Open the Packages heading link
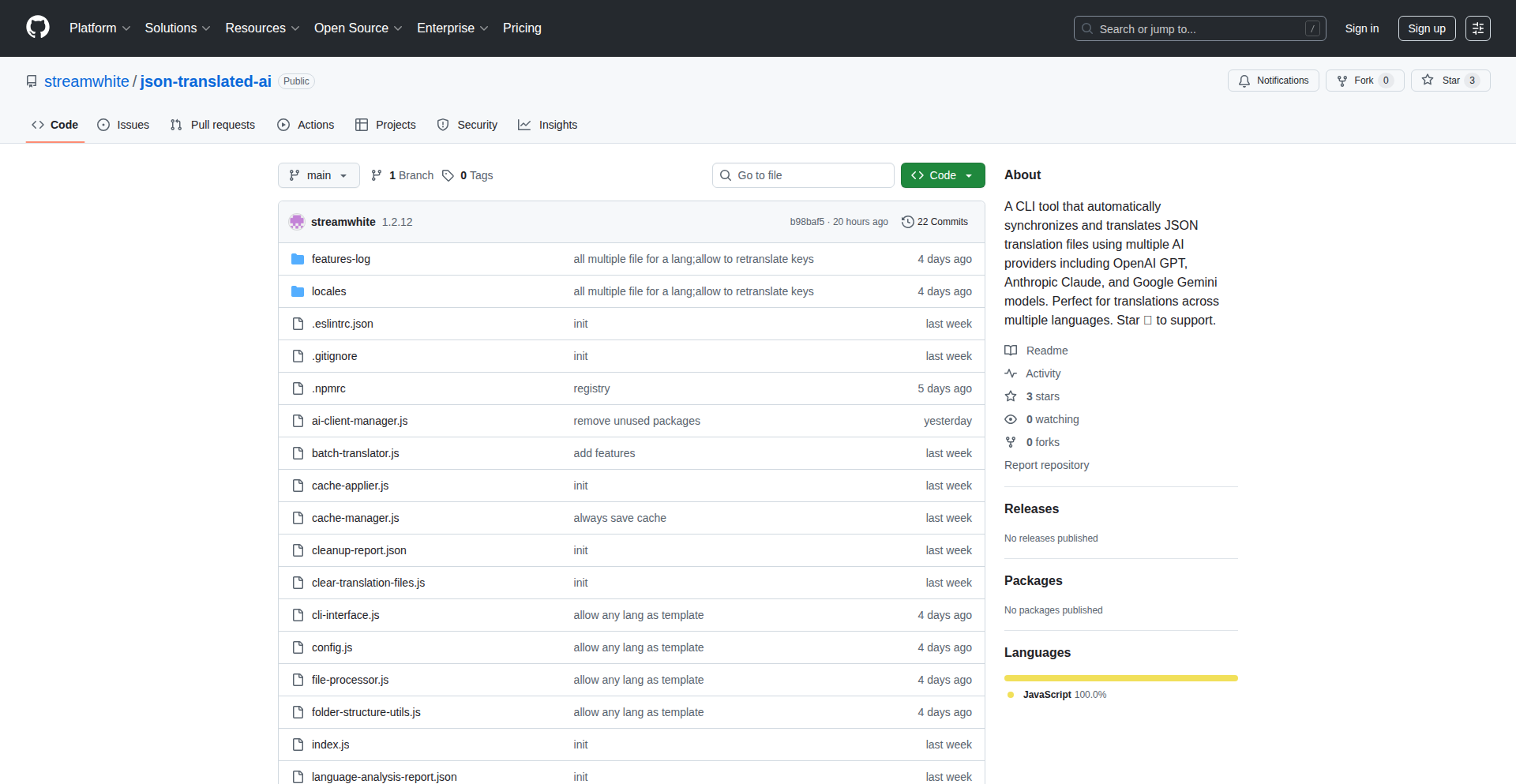 (x=1033, y=581)
